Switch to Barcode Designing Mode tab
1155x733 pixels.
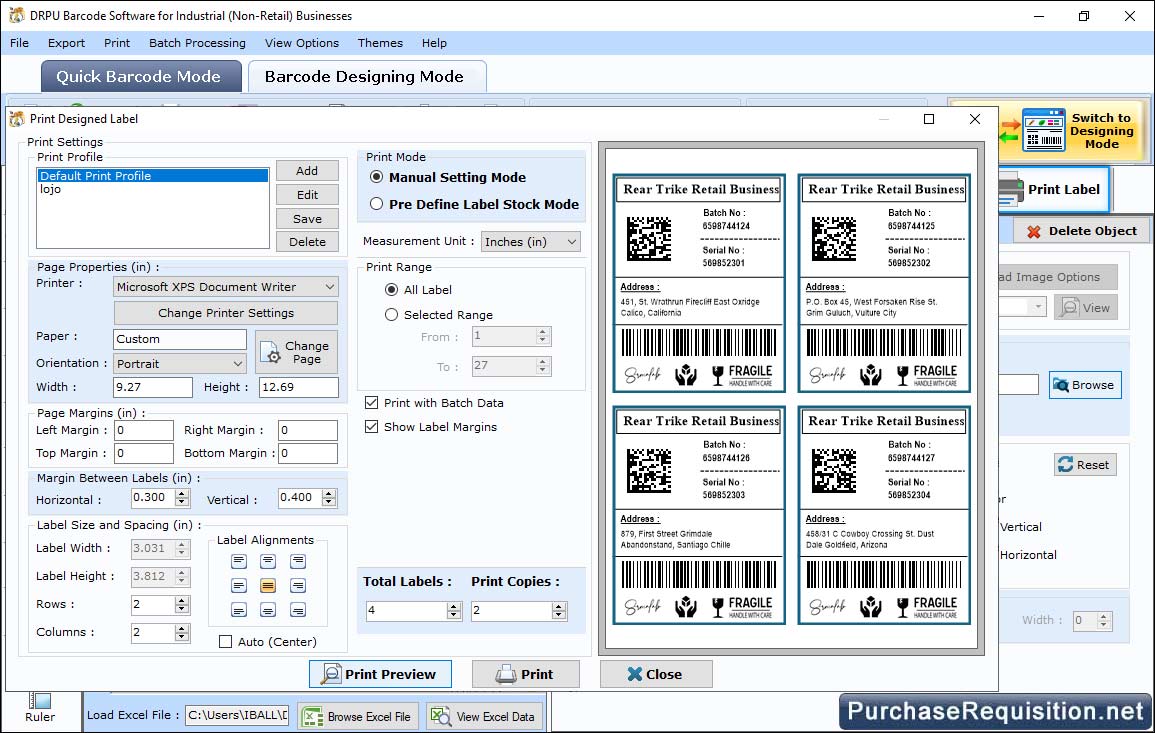click(364, 77)
